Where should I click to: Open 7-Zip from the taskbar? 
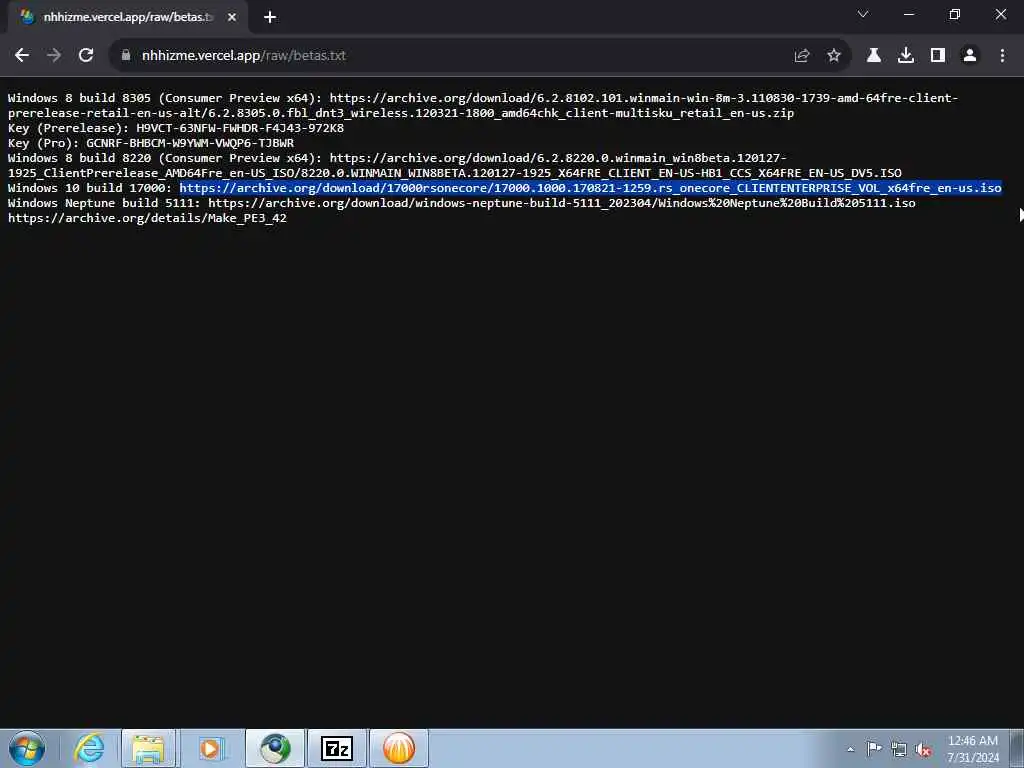coord(337,748)
